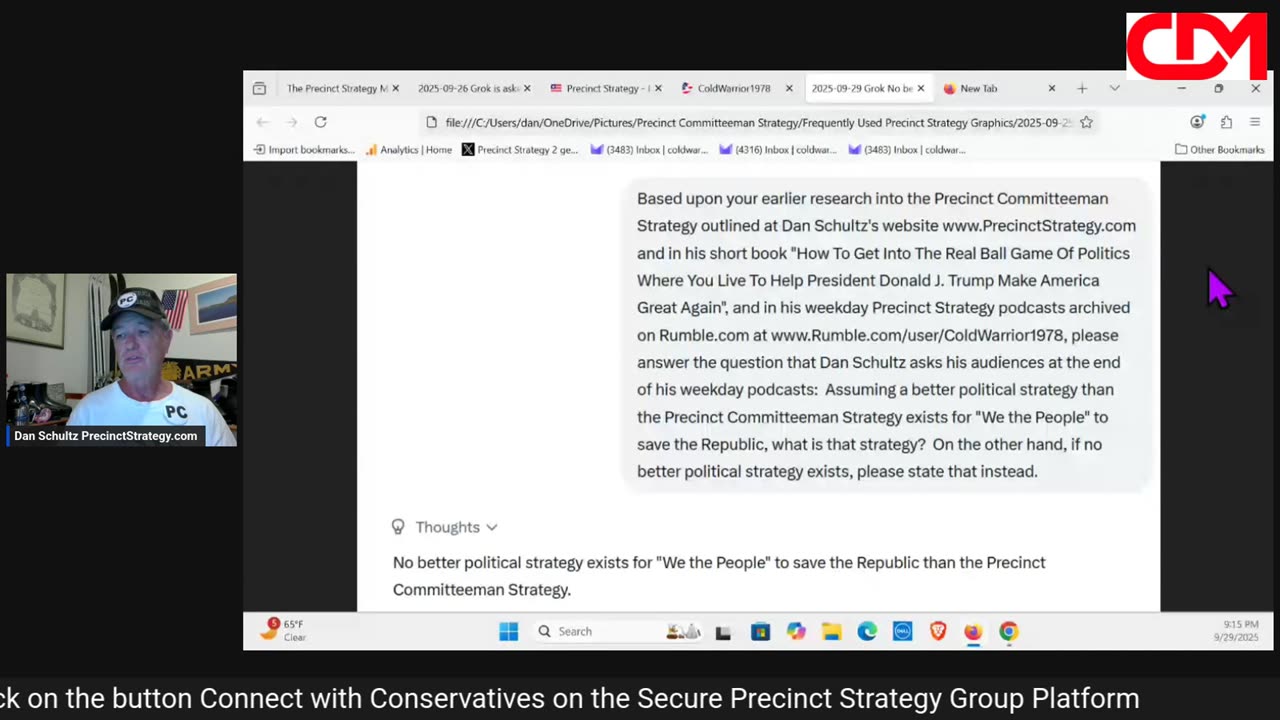Click the CDM logo

click(1197, 46)
